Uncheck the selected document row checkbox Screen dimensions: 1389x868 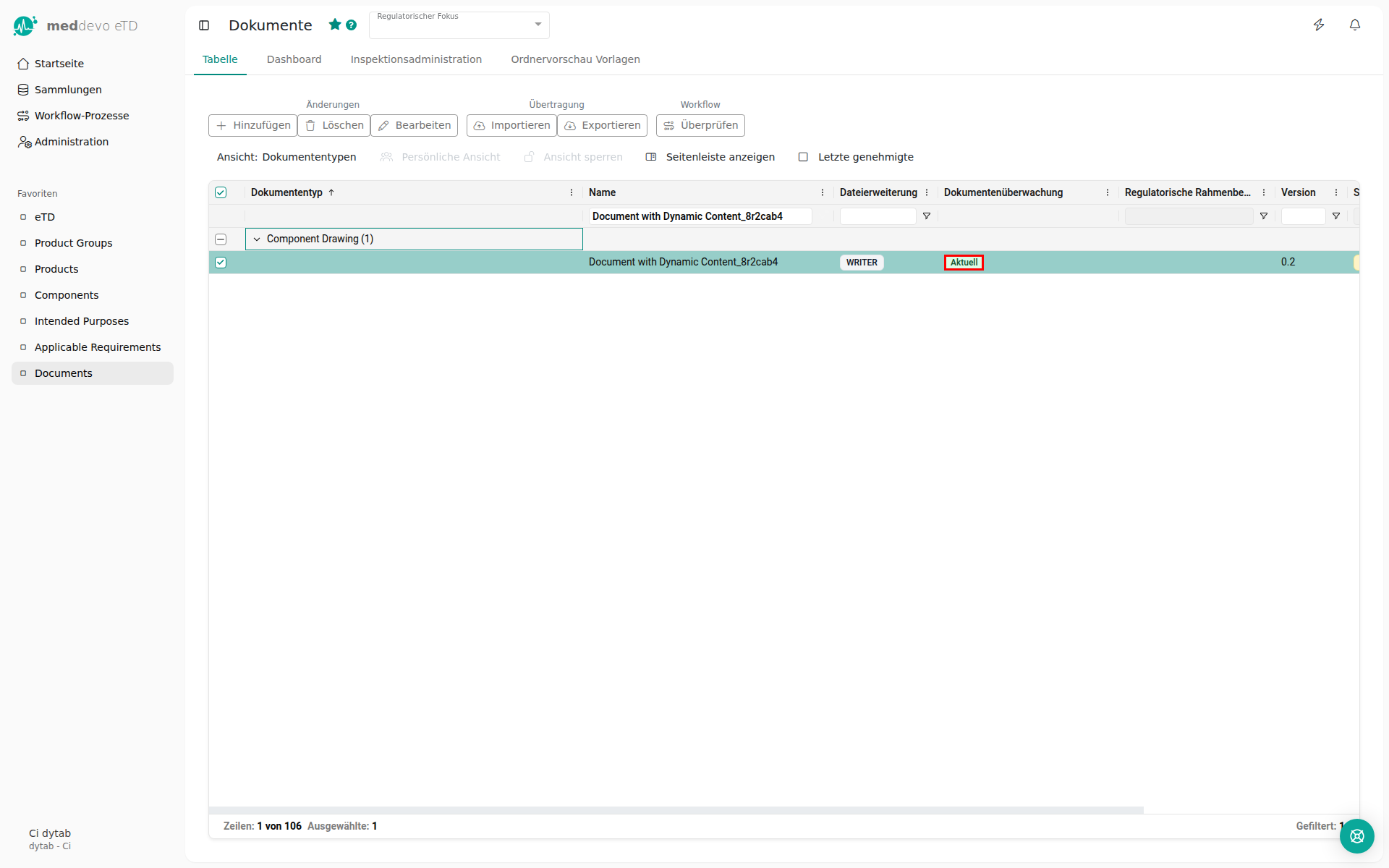coord(221,263)
